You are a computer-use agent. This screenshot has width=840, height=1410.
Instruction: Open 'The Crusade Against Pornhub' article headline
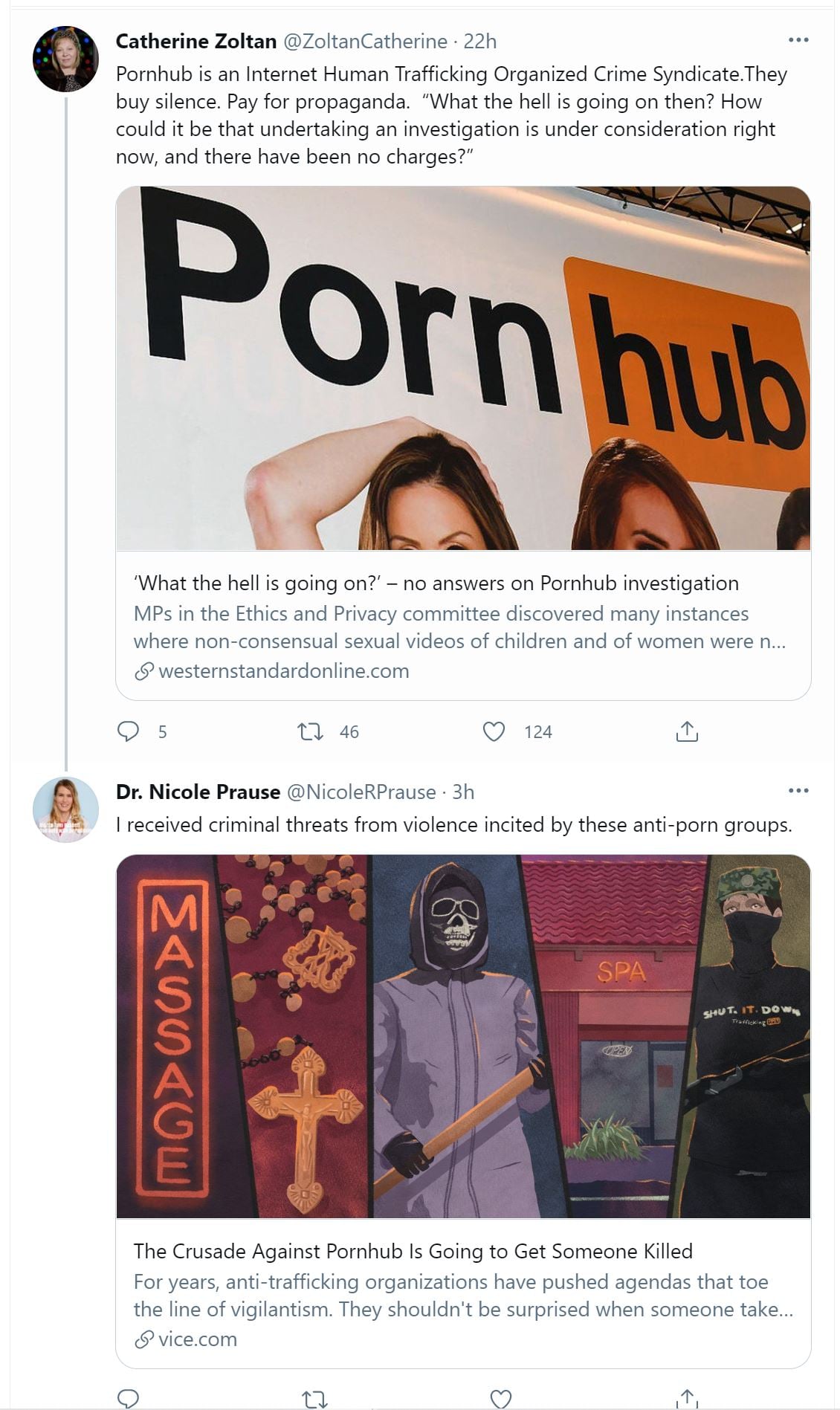(x=413, y=1252)
